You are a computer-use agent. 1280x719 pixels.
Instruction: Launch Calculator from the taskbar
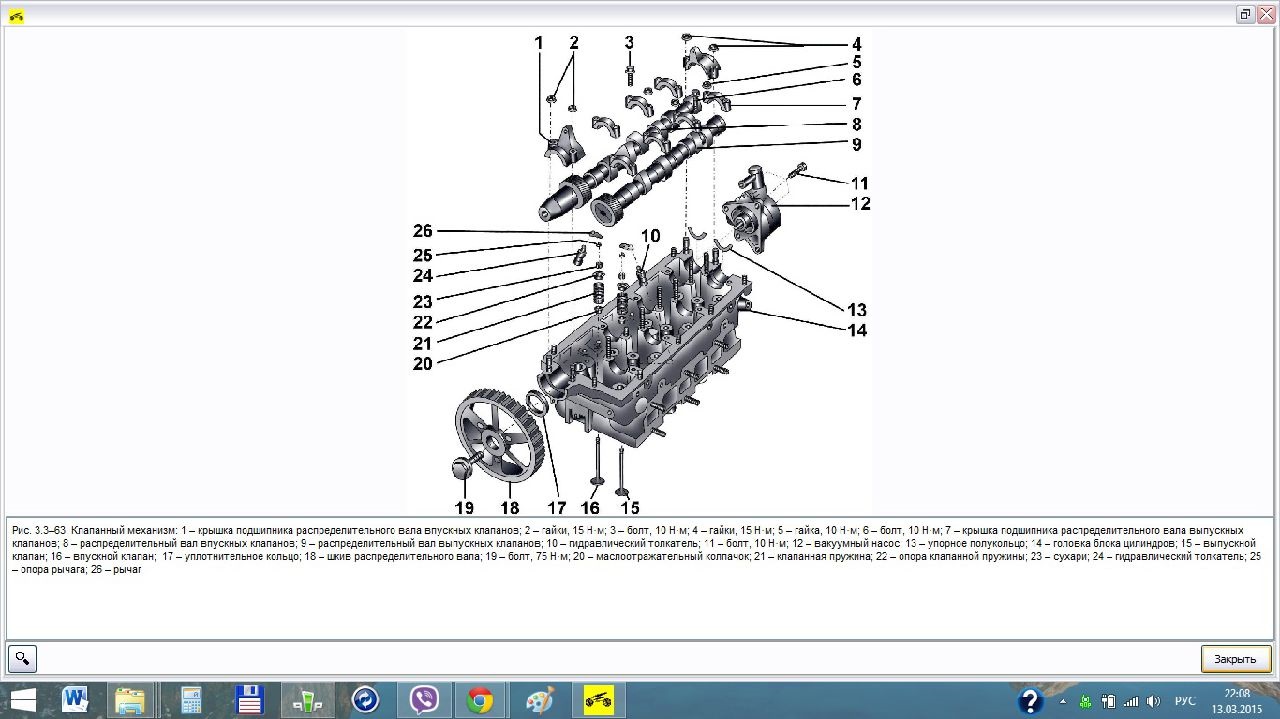pos(191,700)
